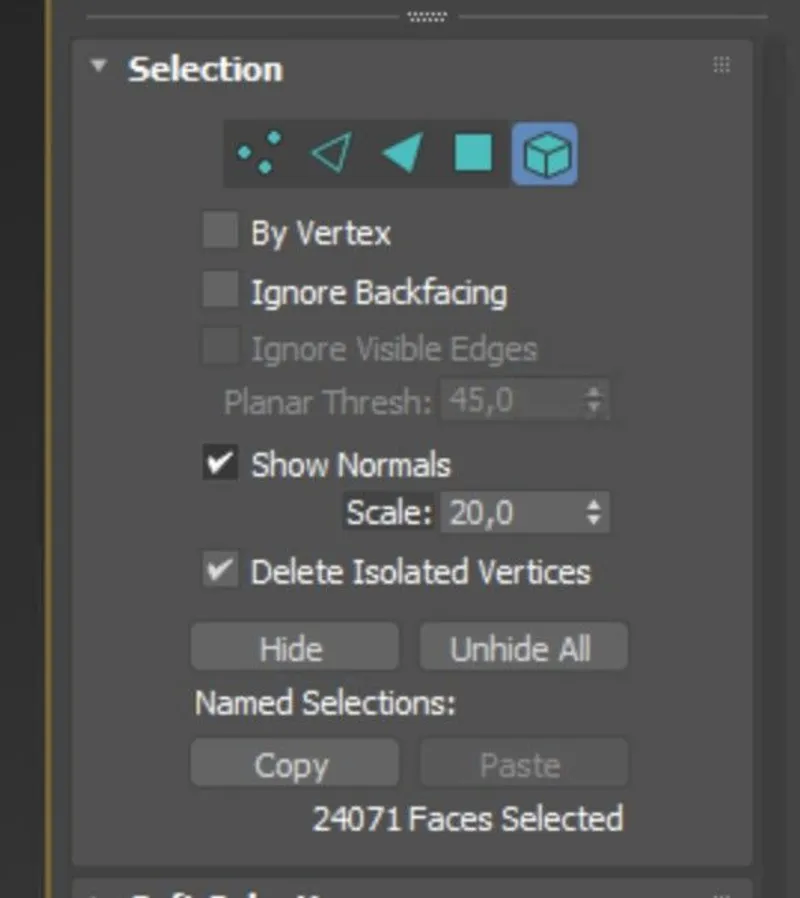Uncheck Delete Isolated Vertices
The image size is (800, 898).
click(219, 570)
